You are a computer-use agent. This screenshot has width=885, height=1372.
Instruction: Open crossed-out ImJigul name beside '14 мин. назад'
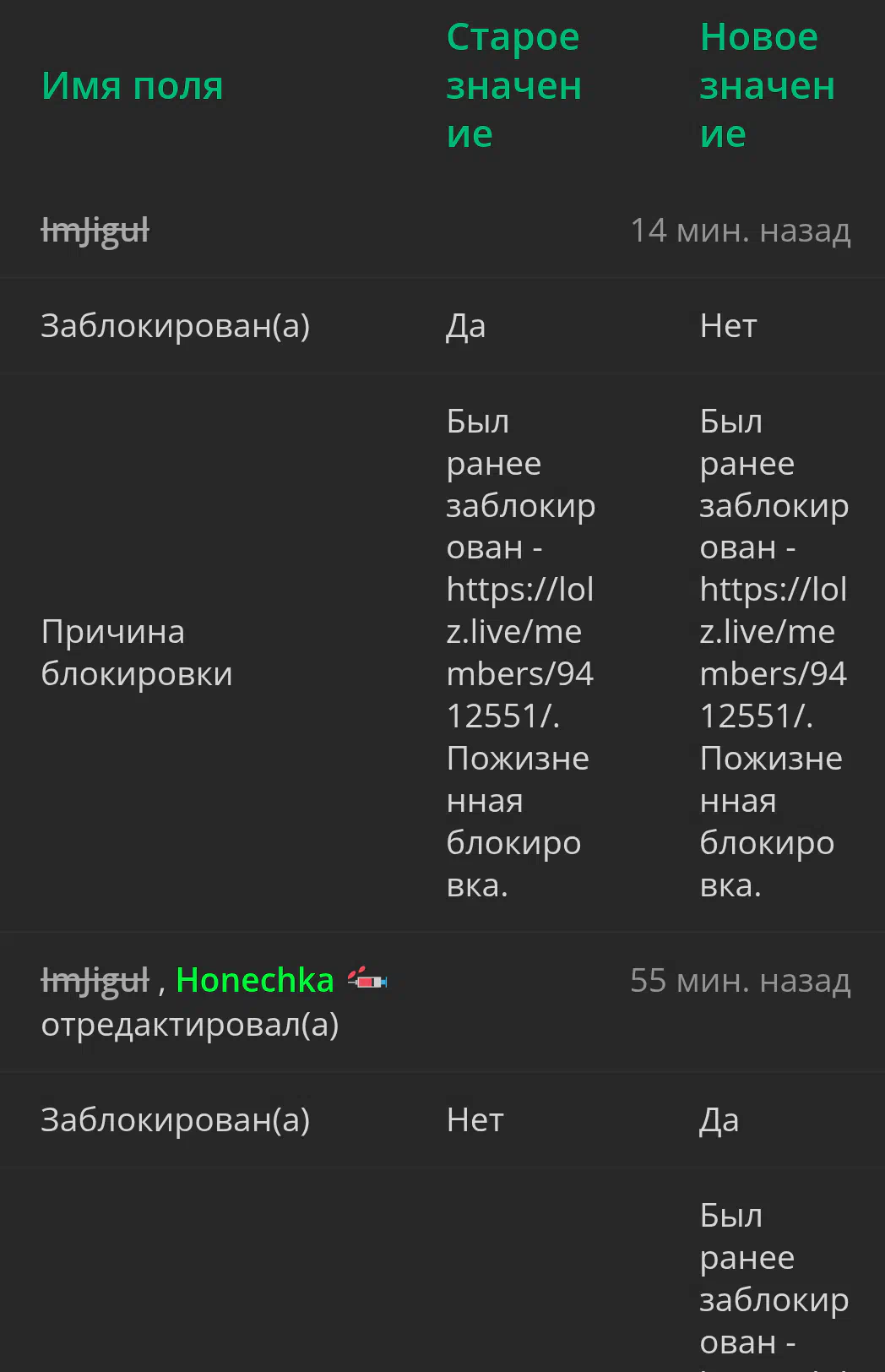click(95, 231)
